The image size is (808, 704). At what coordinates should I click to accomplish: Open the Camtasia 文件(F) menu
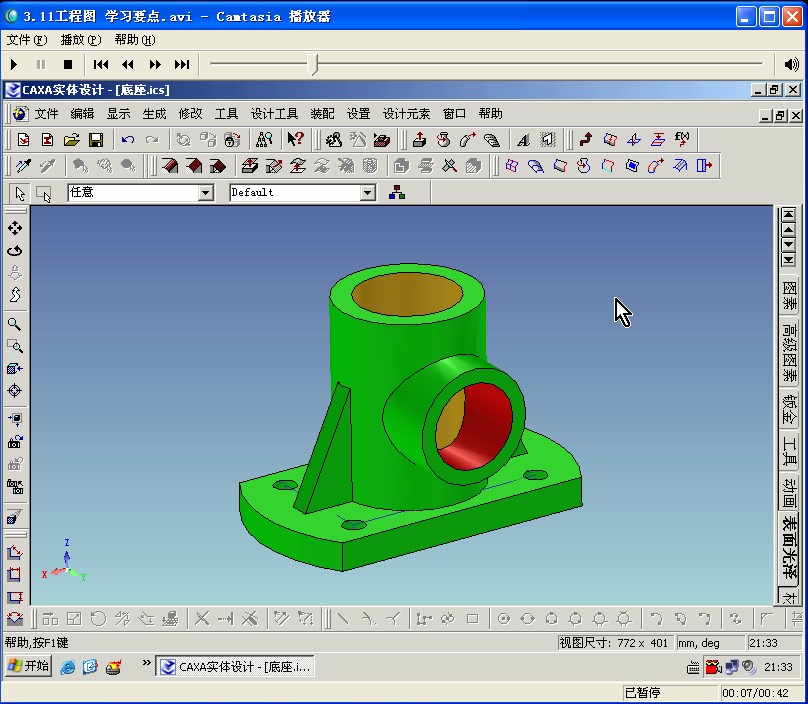[x=27, y=40]
